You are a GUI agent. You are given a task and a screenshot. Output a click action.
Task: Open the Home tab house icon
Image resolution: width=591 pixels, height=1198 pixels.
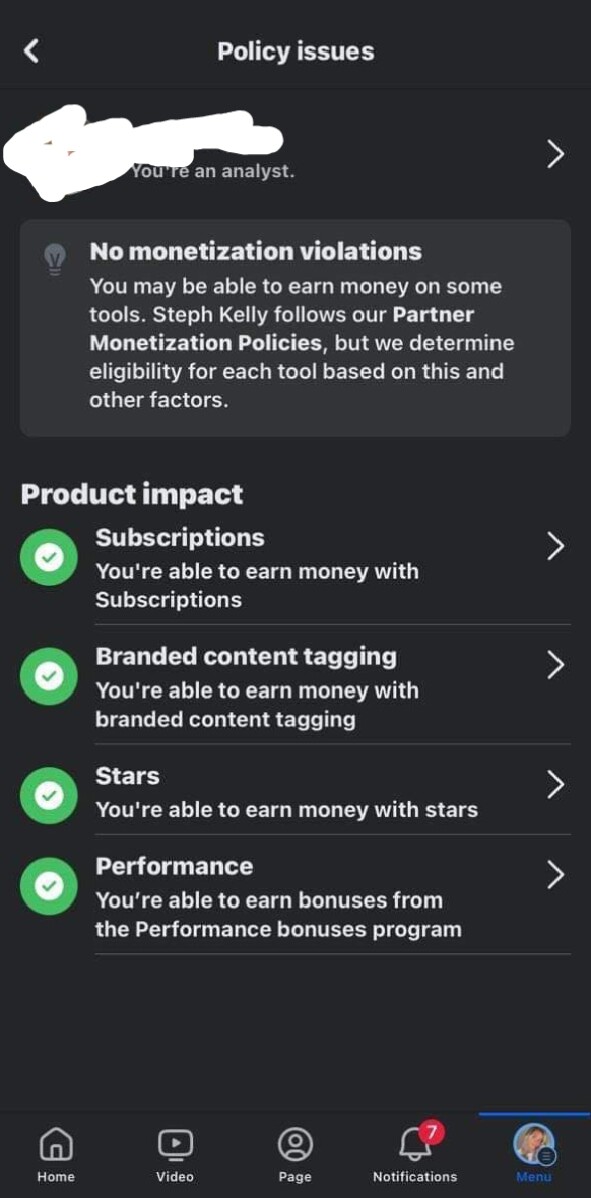56,1144
